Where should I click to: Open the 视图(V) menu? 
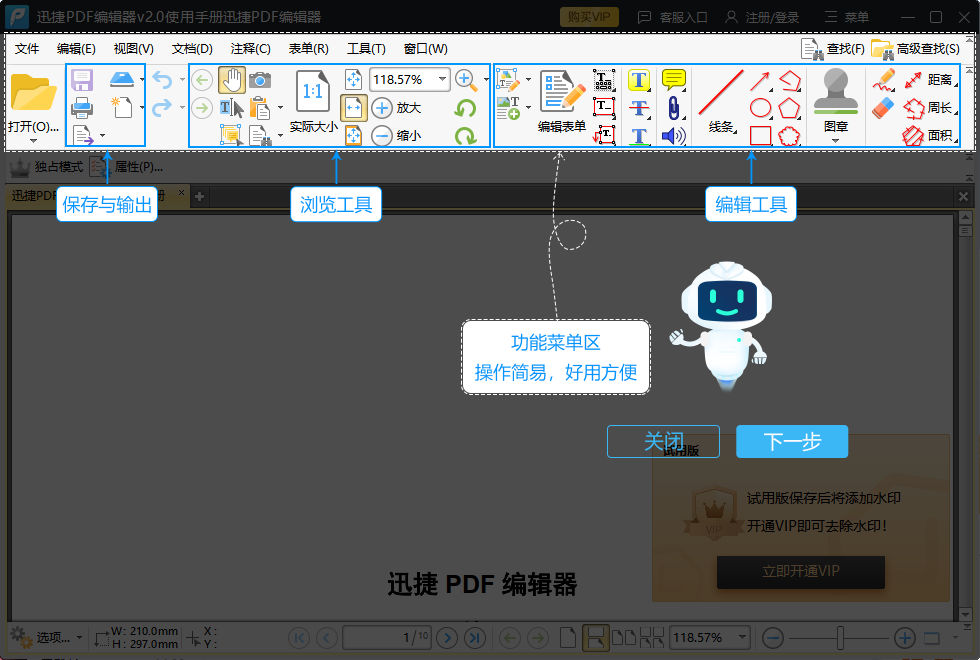[133, 49]
